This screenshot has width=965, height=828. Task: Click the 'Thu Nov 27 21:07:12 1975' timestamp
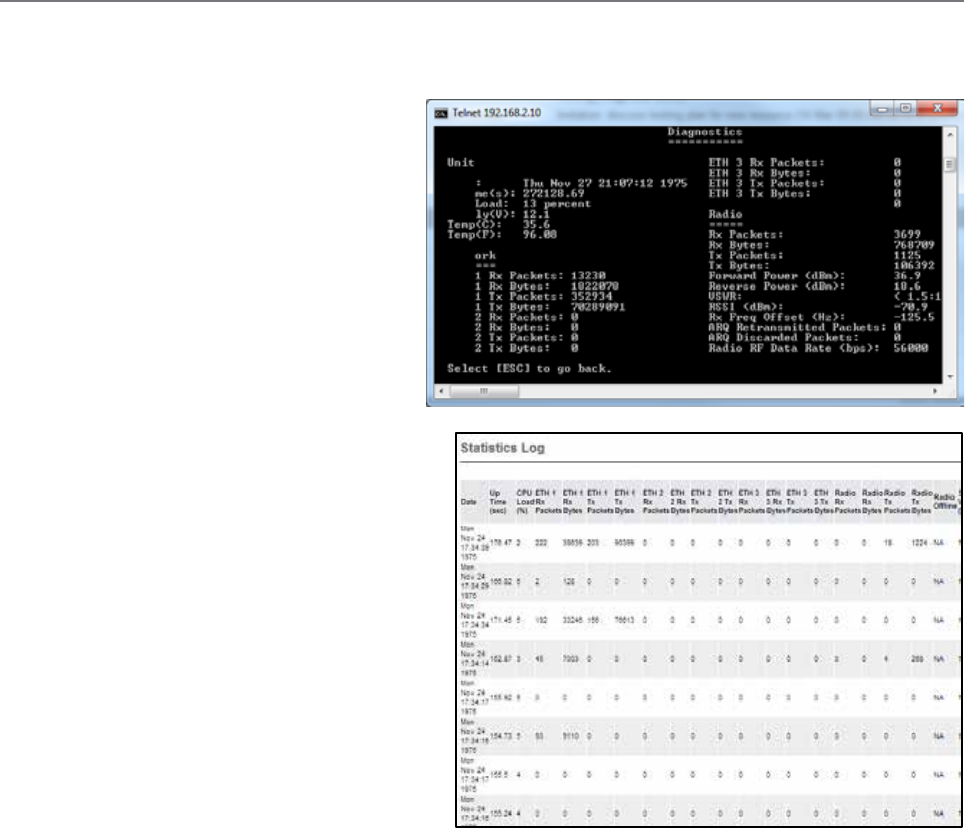pyautogui.click(x=605, y=183)
